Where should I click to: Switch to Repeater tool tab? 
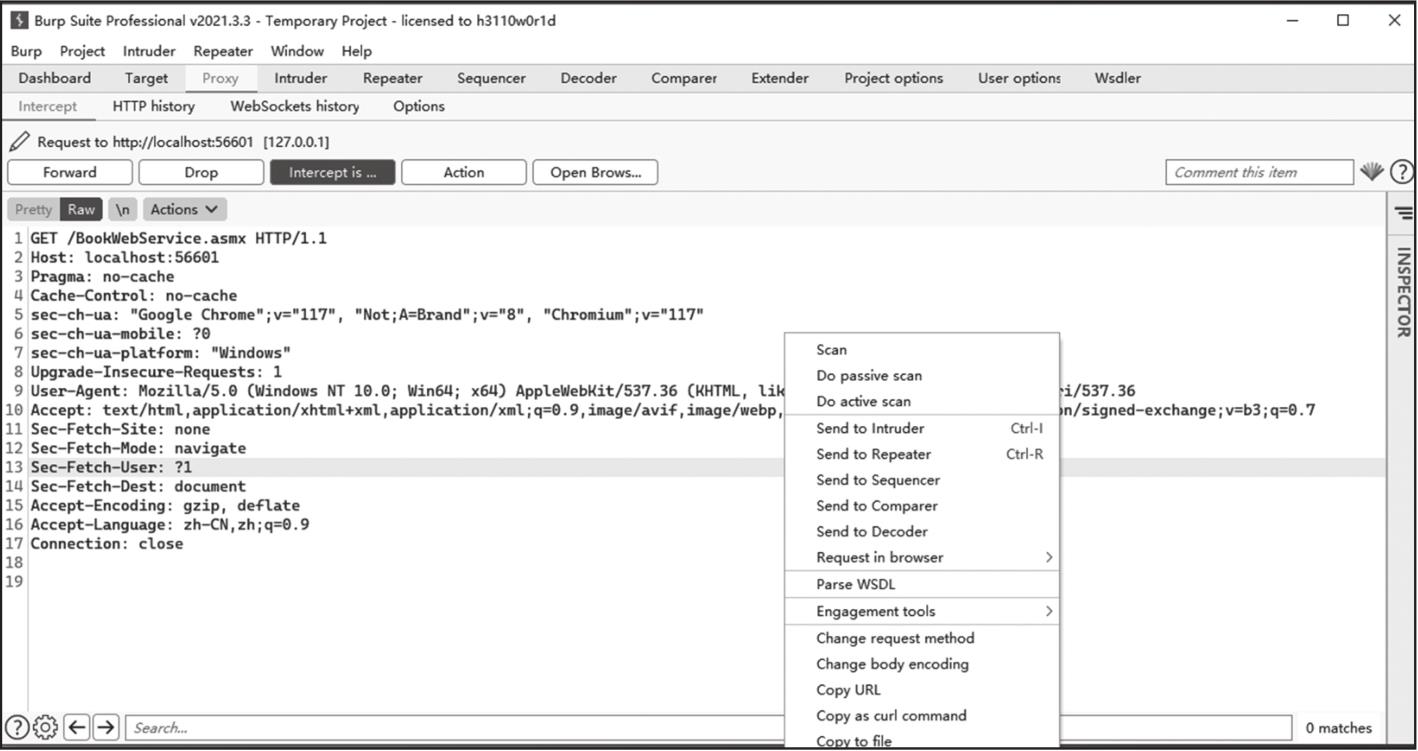(x=392, y=78)
